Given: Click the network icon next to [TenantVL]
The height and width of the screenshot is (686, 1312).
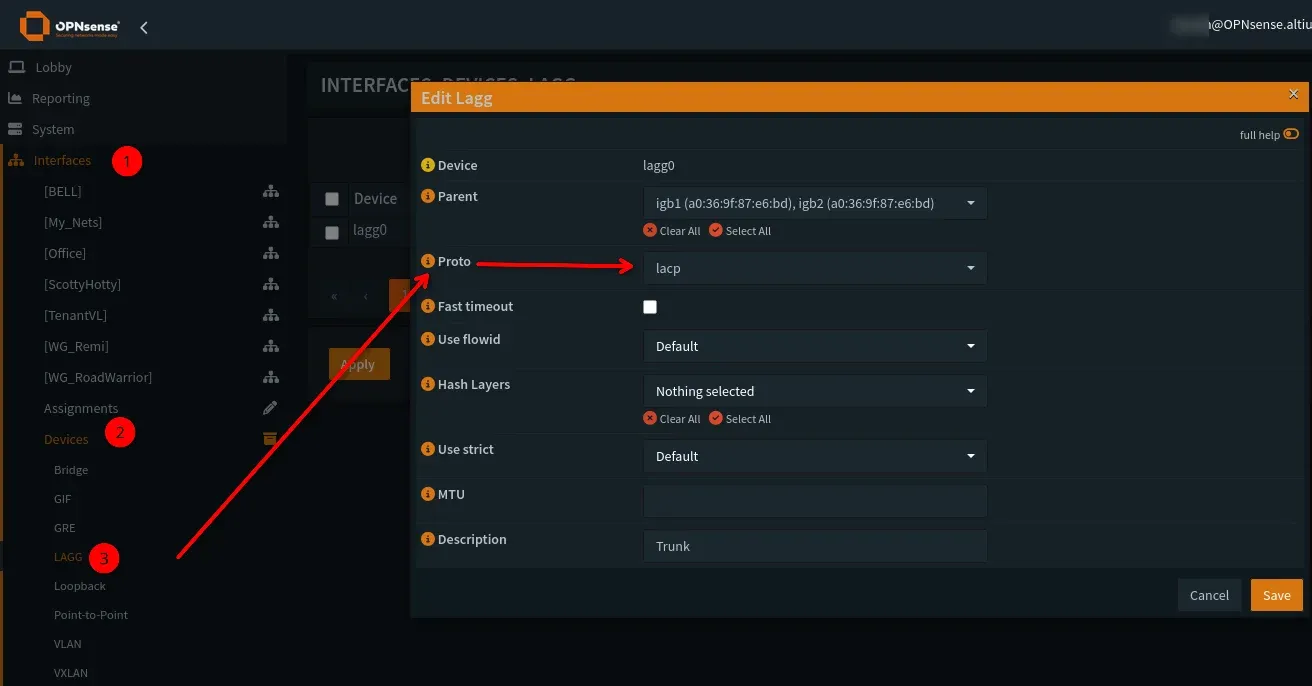Looking at the screenshot, I should (270, 315).
